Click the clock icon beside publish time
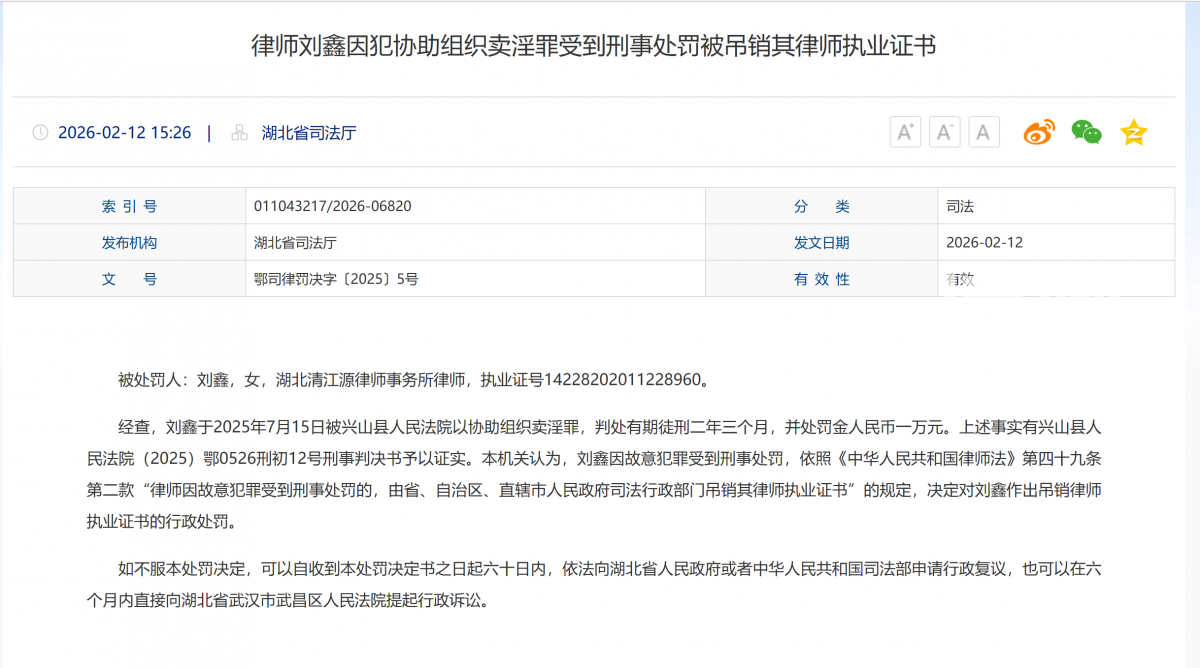This screenshot has width=1200, height=668. [40, 133]
